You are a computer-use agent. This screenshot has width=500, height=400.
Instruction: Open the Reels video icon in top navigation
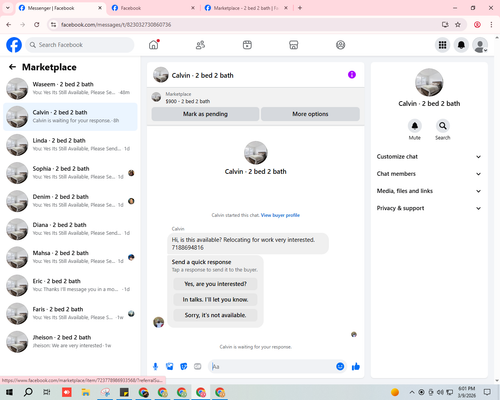tap(247, 45)
